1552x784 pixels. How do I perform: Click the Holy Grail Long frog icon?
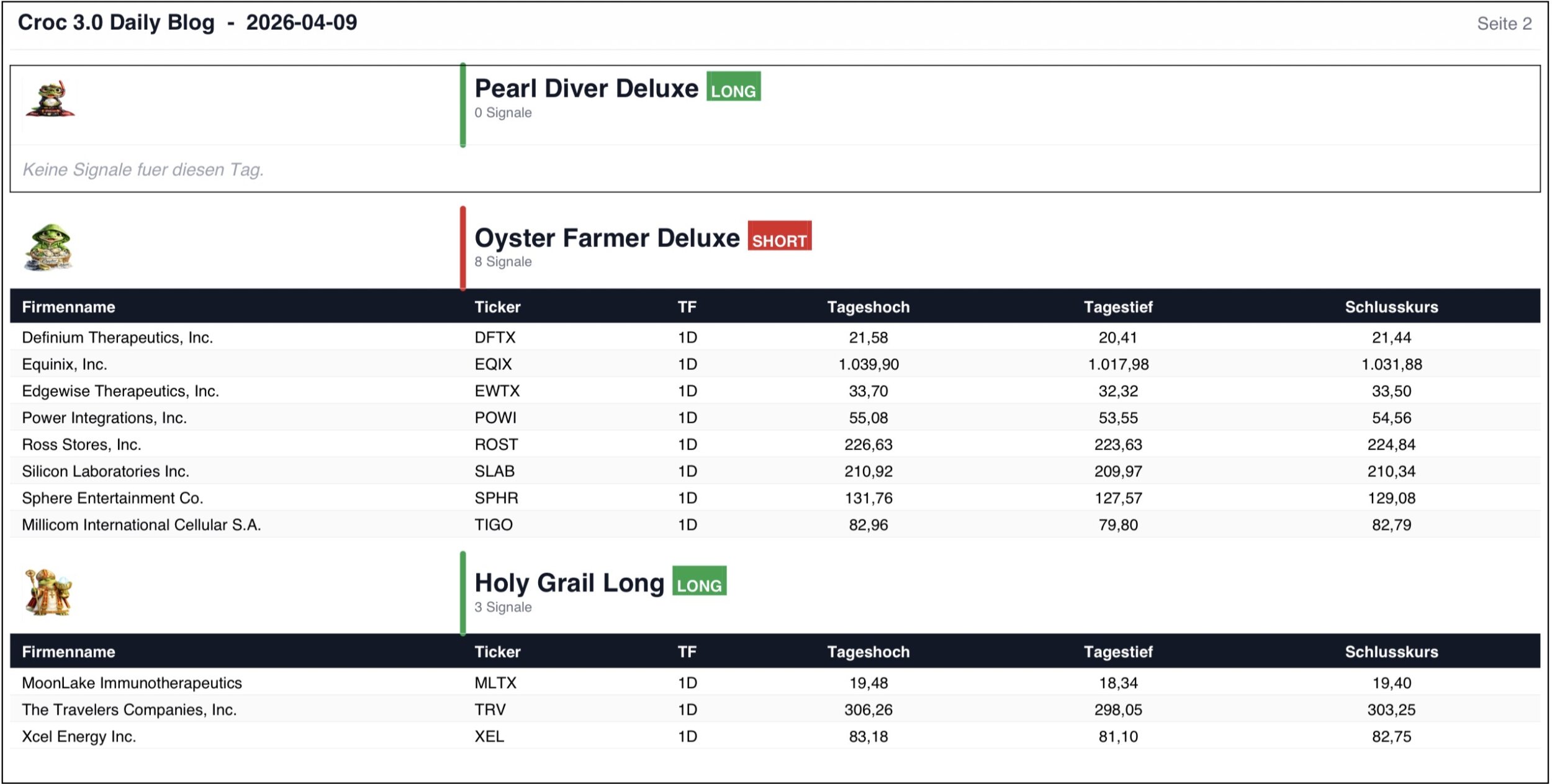[x=48, y=592]
